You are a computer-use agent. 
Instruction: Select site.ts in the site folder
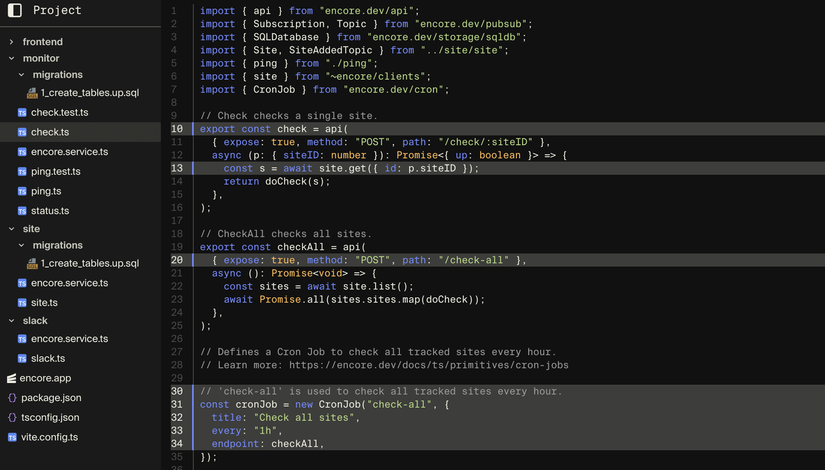tap(44, 303)
